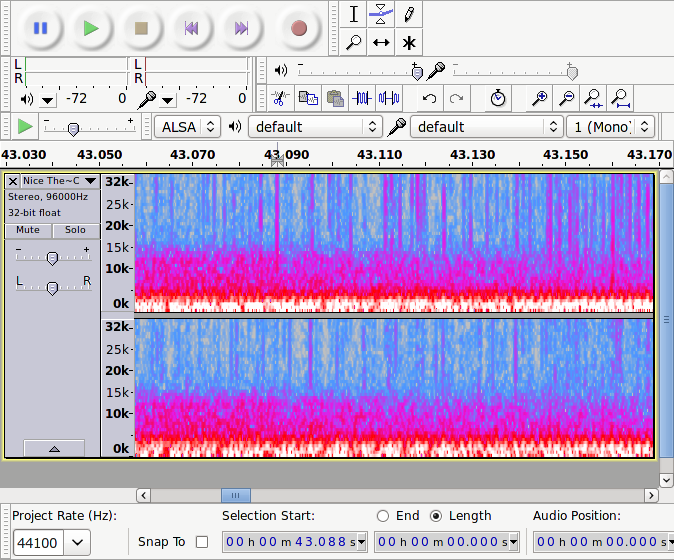Click the Undo arrow
Image resolution: width=674 pixels, height=560 pixels.
[x=429, y=98]
